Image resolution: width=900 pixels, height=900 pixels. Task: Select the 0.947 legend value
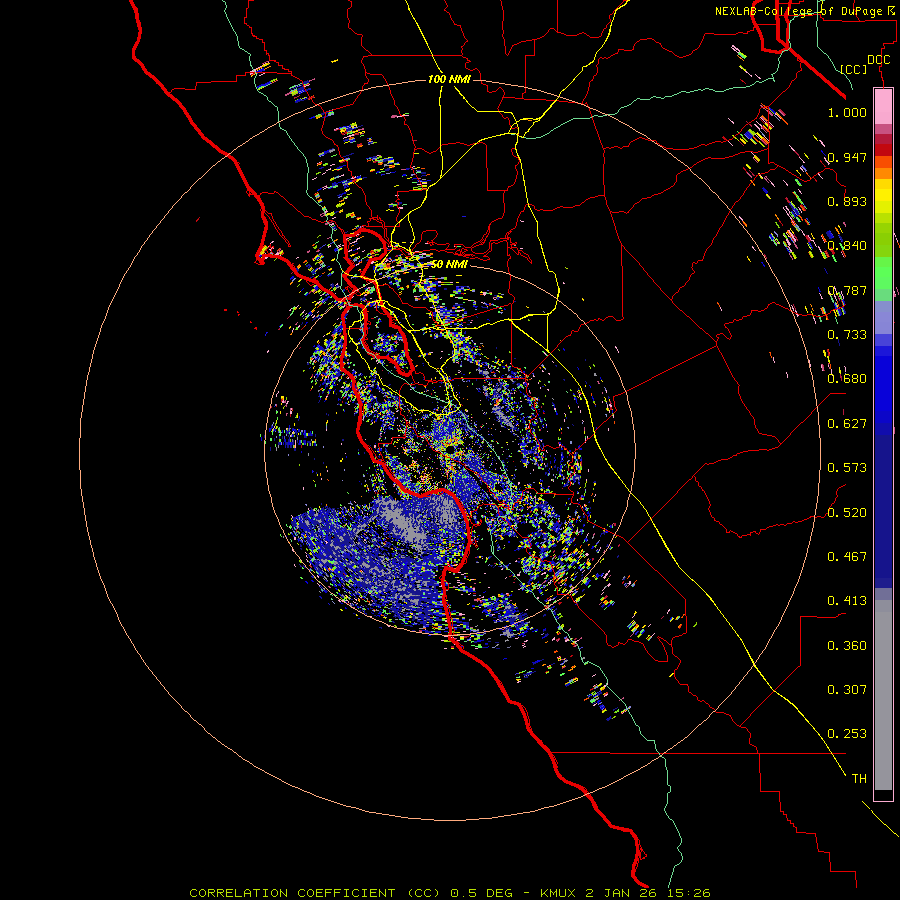(x=847, y=157)
